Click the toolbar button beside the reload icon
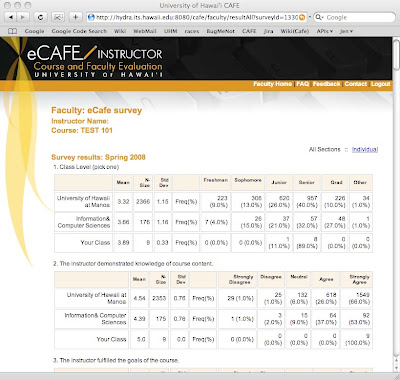Image resolution: width=400 pixels, height=380 pixels. pos(58,17)
